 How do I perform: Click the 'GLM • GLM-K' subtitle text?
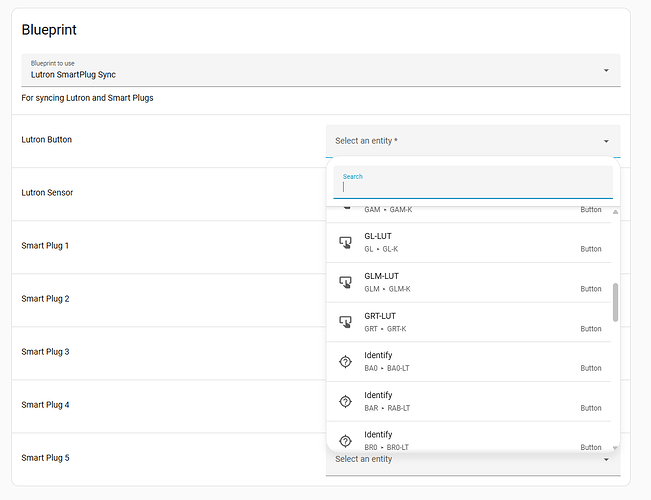pos(387,289)
